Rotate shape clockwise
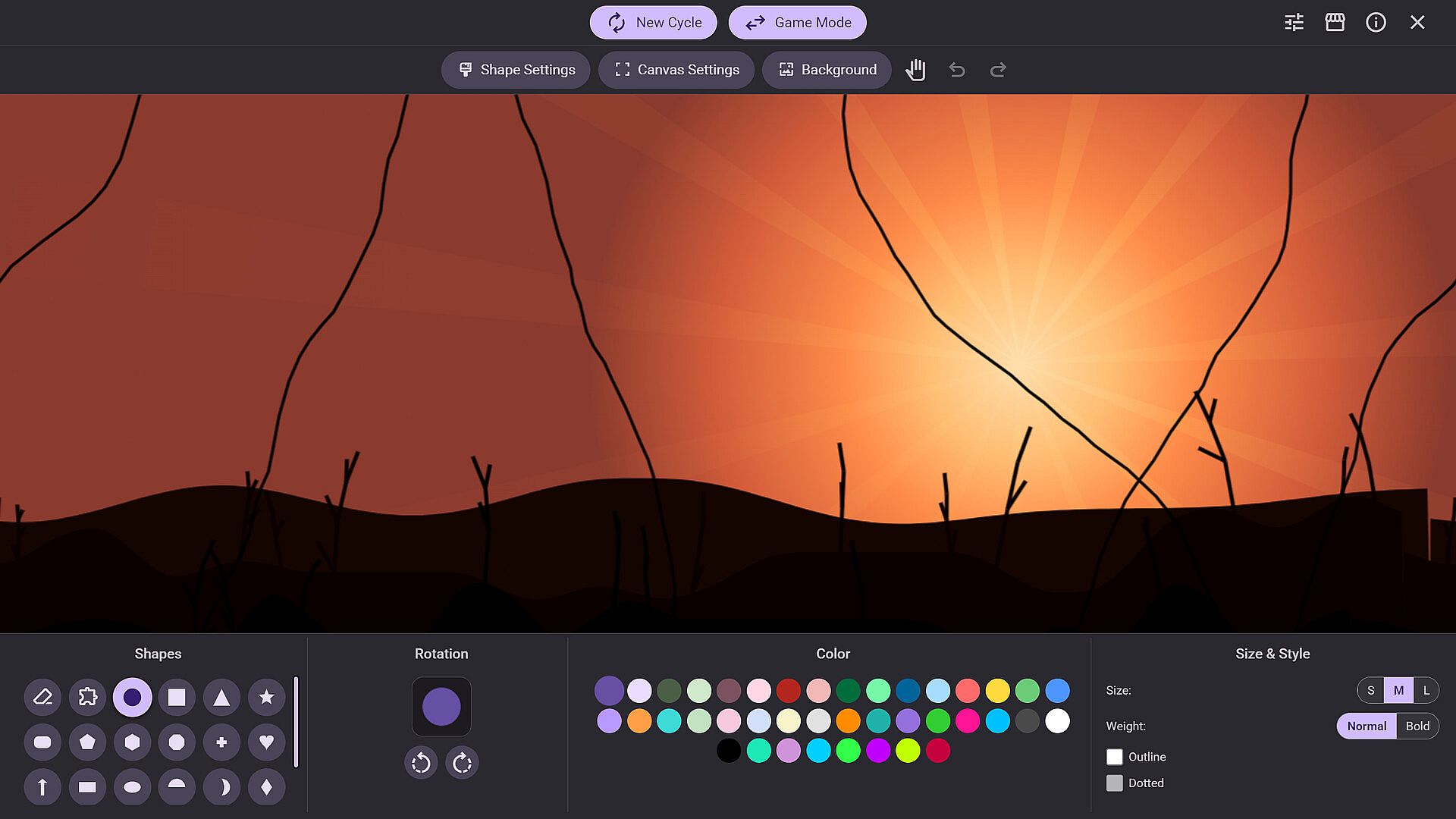 pyautogui.click(x=462, y=763)
